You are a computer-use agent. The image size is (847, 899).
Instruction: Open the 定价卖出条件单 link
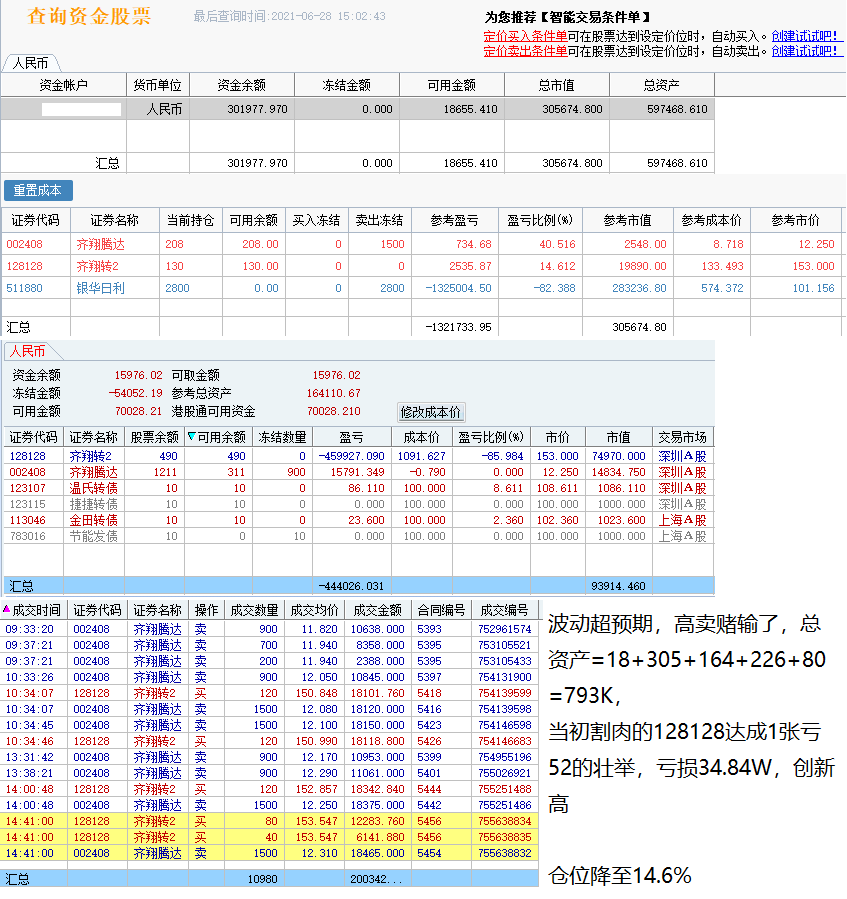525,51
